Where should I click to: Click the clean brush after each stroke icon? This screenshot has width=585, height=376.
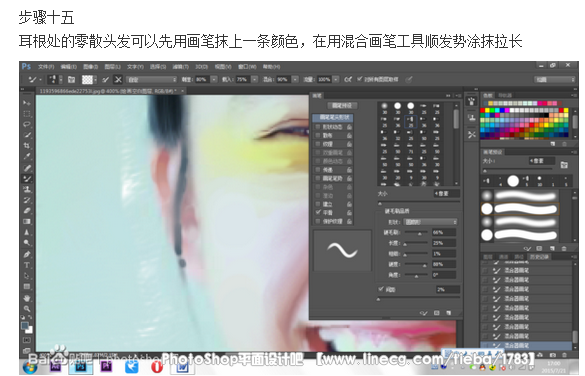click(x=118, y=79)
